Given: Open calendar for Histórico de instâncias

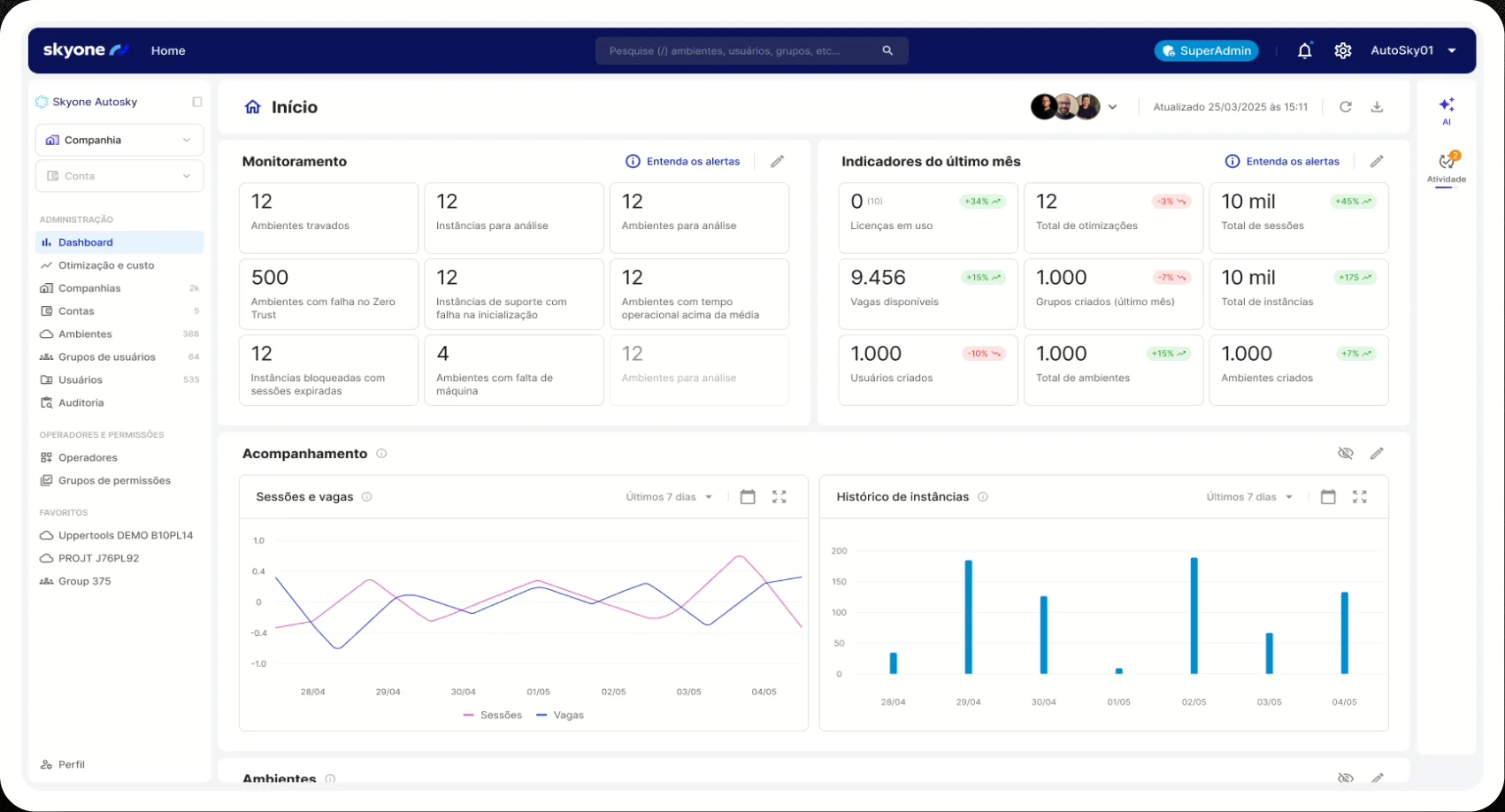Looking at the screenshot, I should (x=1328, y=497).
